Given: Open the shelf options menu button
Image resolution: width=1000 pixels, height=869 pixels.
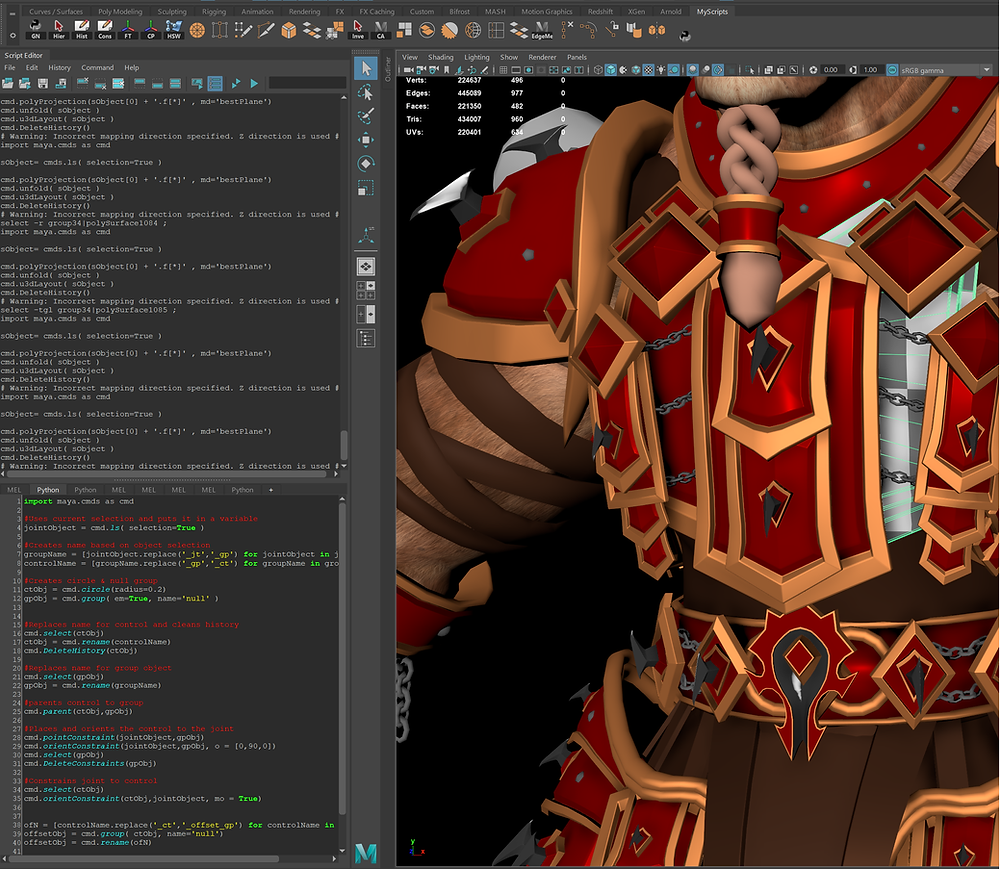Looking at the screenshot, I should click(12, 12).
